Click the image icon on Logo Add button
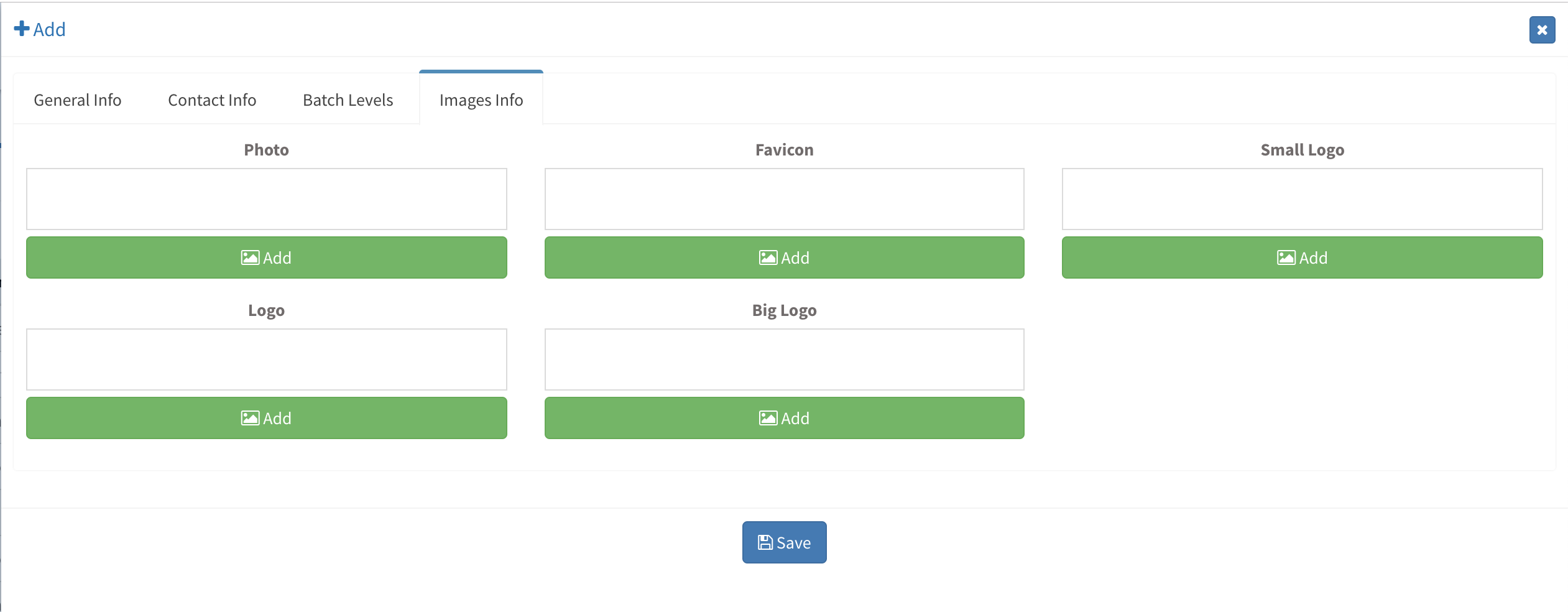This screenshot has height=612, width=1568. (250, 418)
